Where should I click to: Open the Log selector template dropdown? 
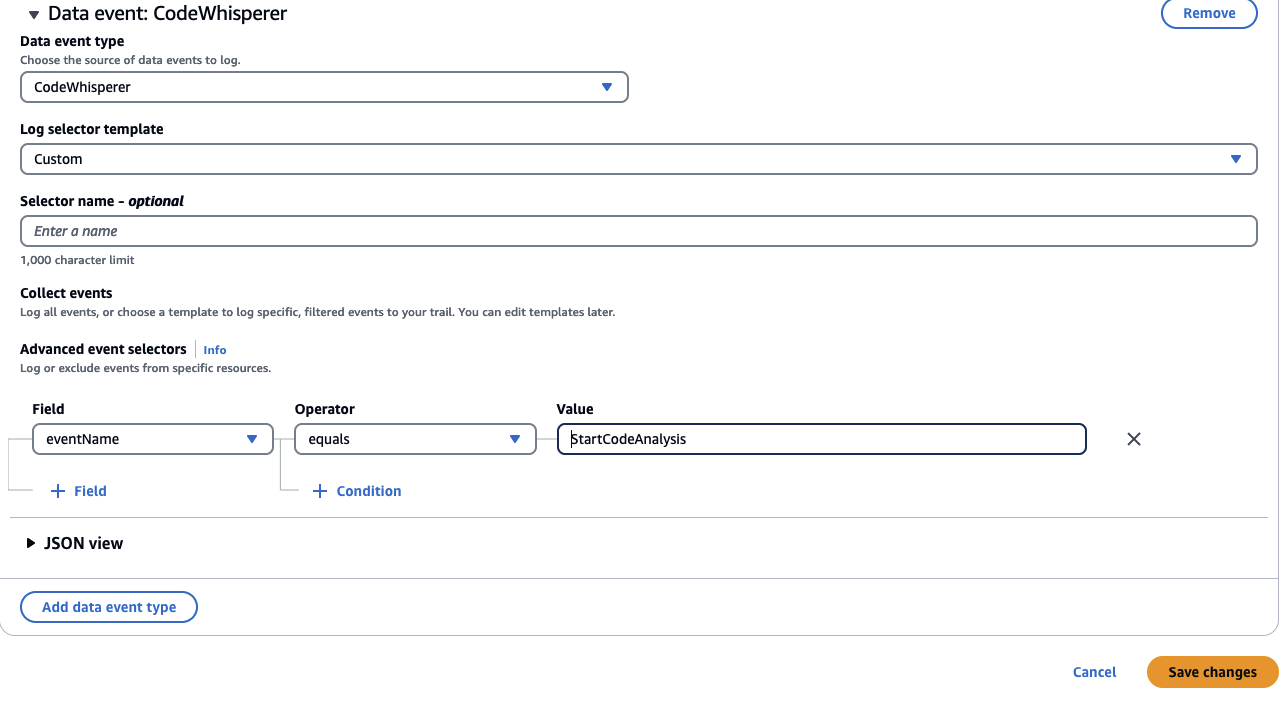639,158
